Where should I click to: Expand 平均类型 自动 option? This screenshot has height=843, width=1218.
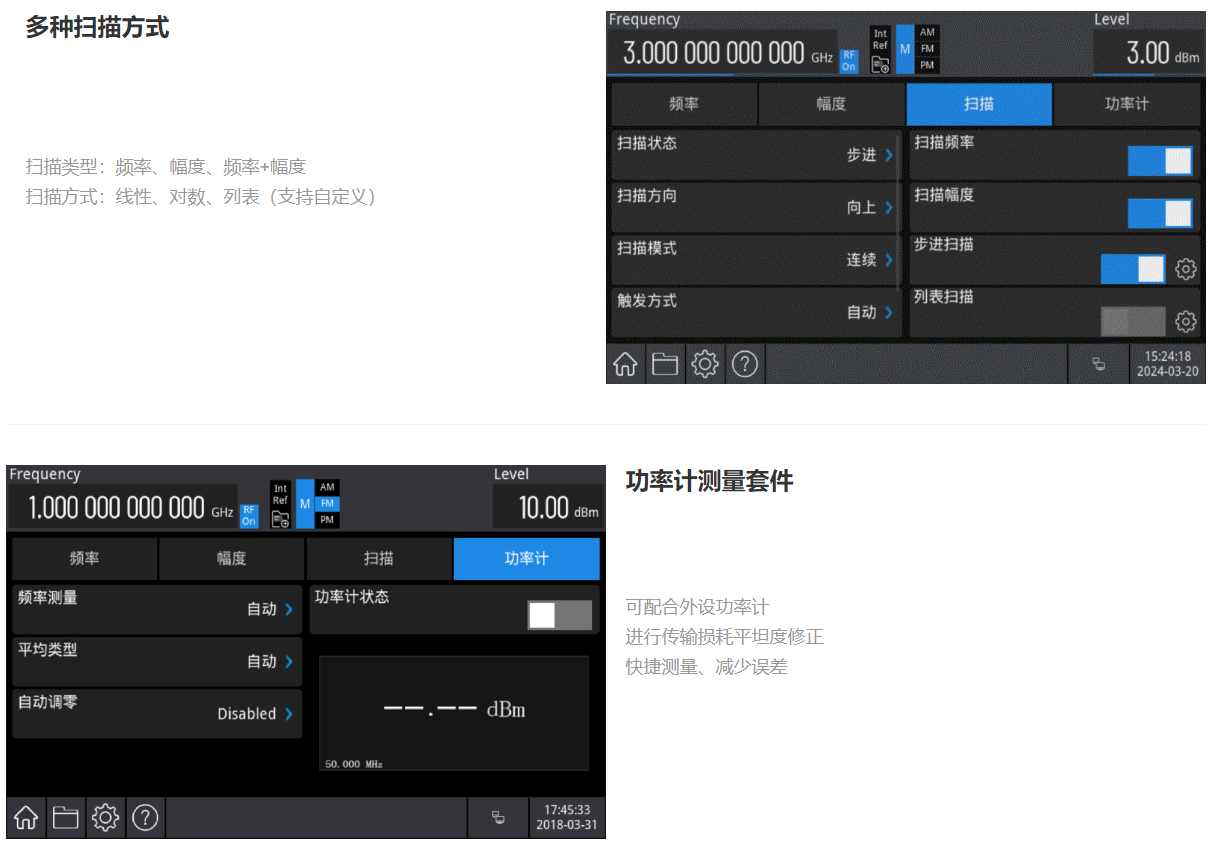coord(156,661)
